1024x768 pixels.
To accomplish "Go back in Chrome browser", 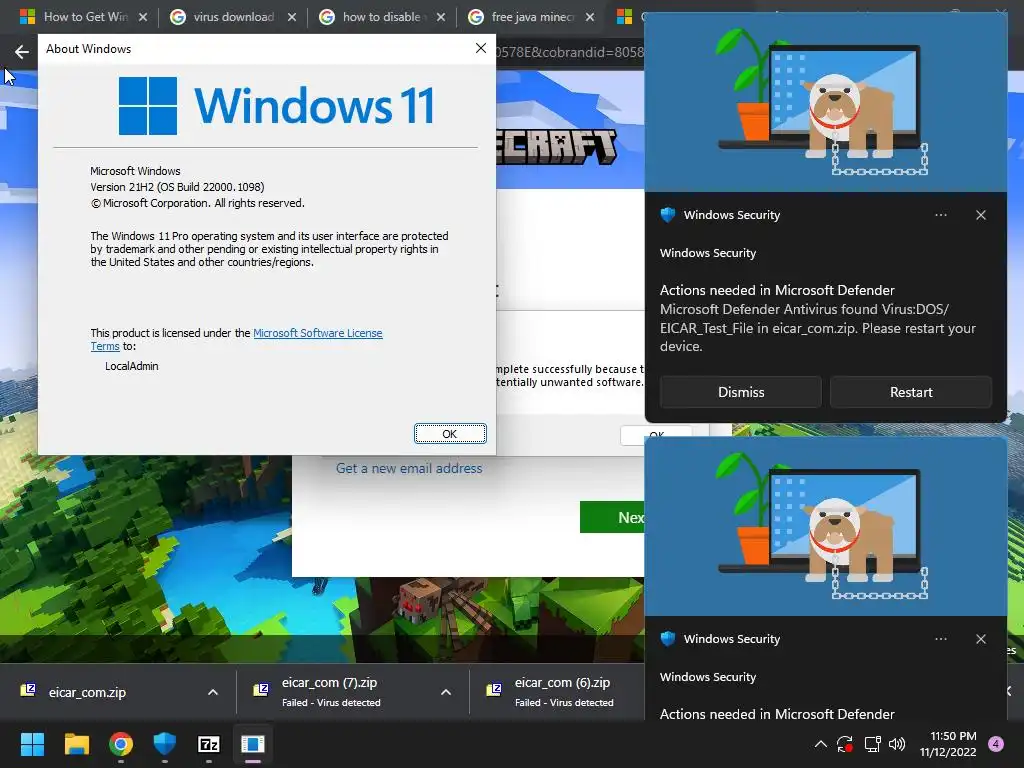I will 22,52.
